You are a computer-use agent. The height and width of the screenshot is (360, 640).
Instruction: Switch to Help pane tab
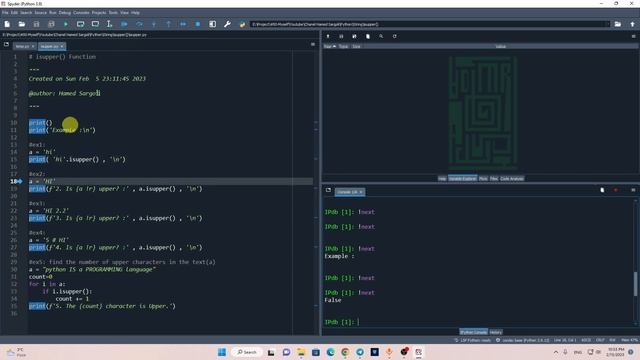tap(442, 178)
